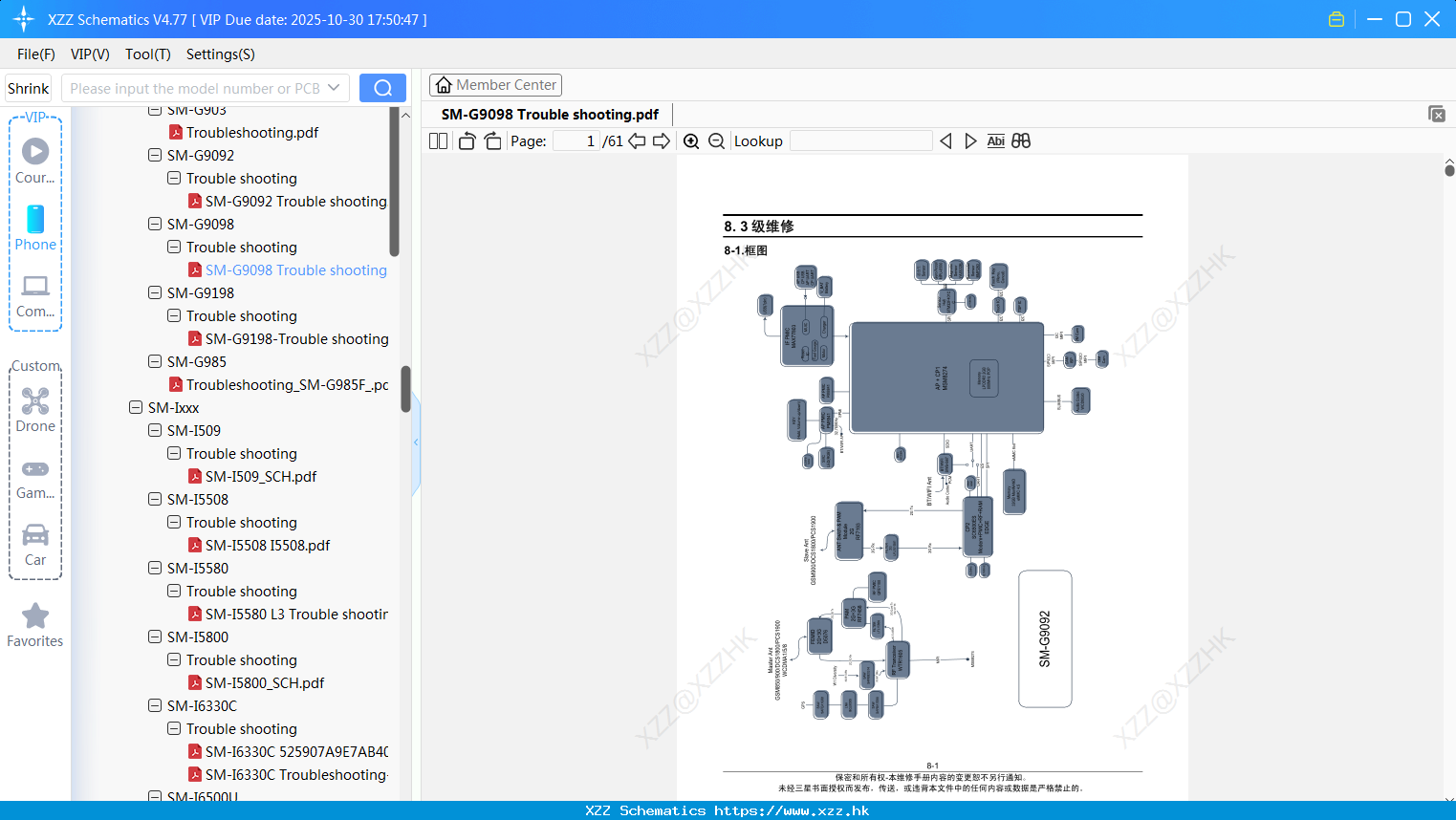Click the Shrink button
This screenshot has height=820, width=1456.
coord(28,88)
